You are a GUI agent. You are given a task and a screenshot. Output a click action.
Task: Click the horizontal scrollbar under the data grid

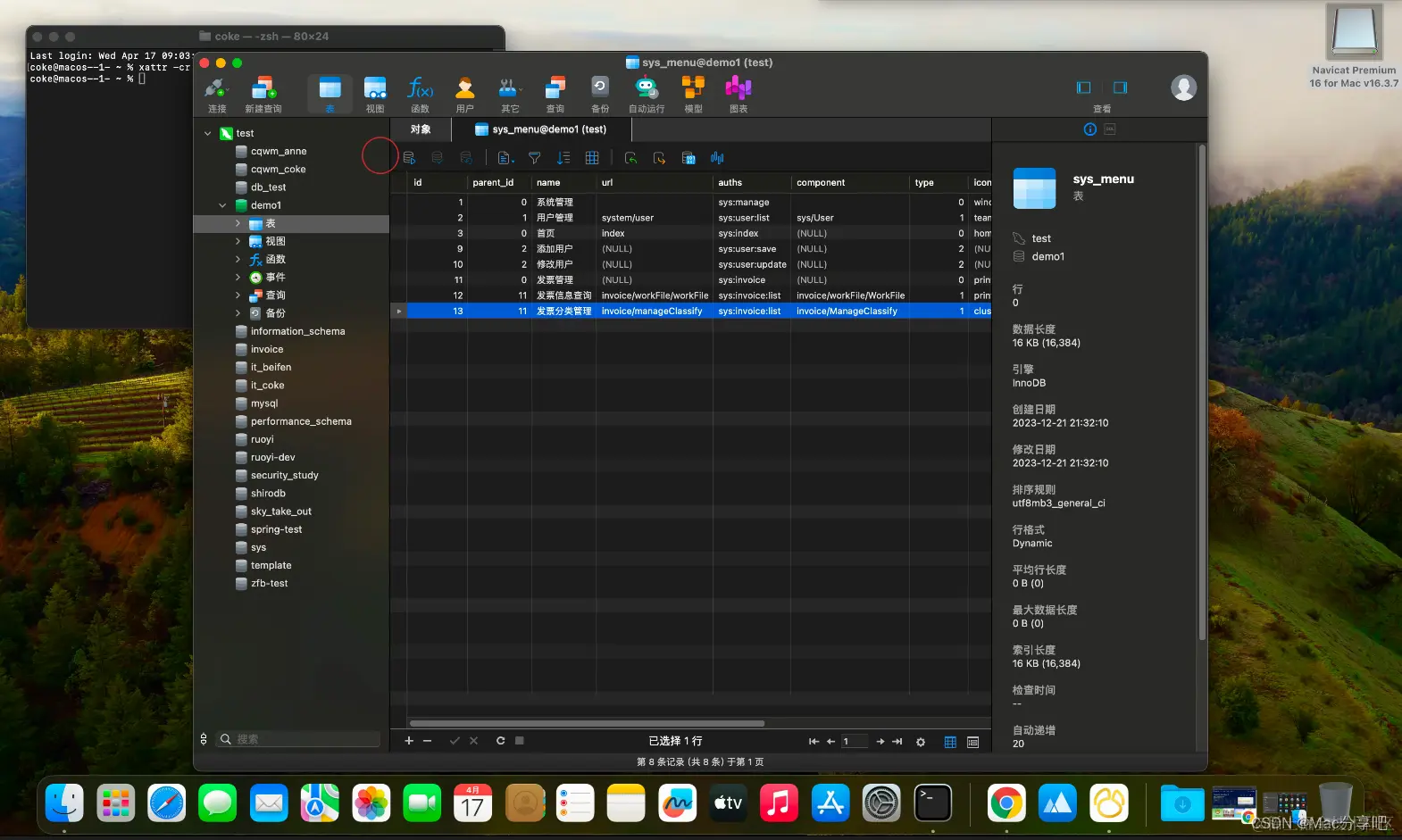click(587, 723)
